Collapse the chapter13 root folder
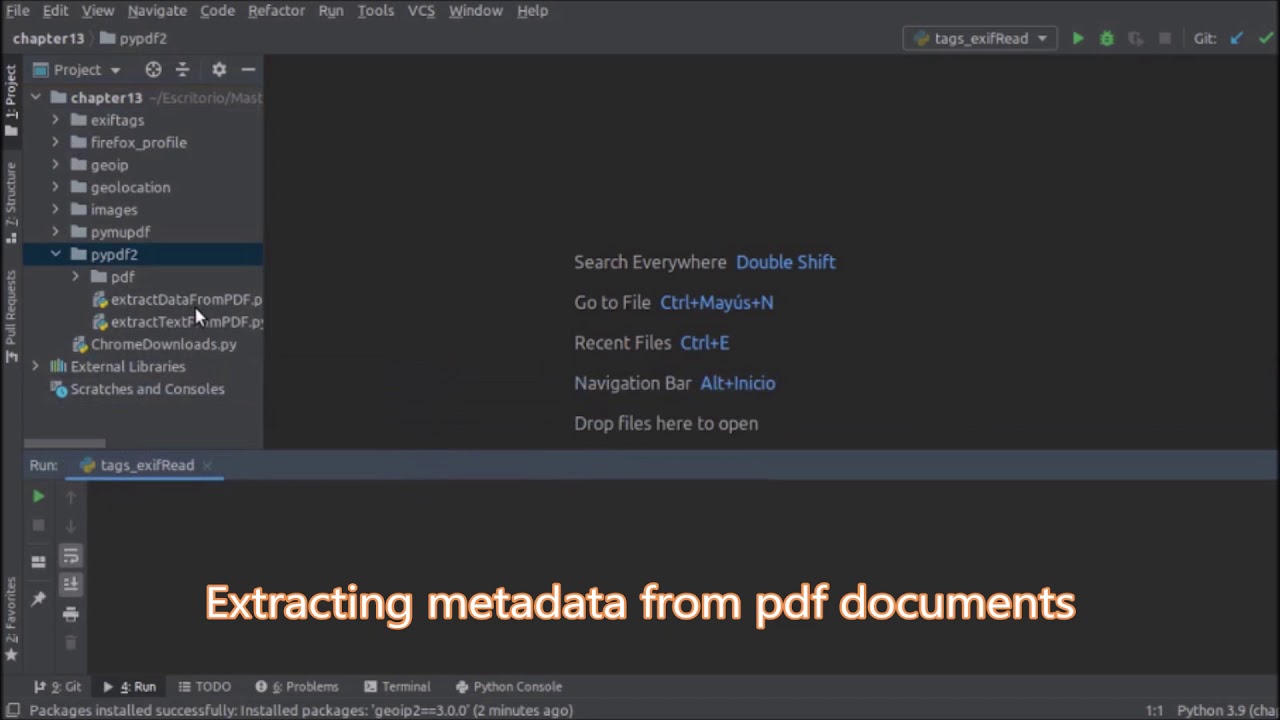Screen dimensions: 1280x720 point(36,97)
